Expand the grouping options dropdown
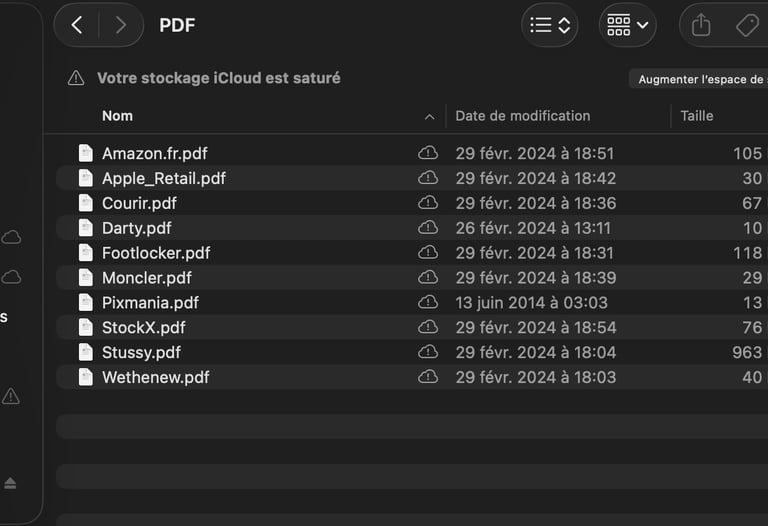This screenshot has height=526, width=768. point(628,25)
